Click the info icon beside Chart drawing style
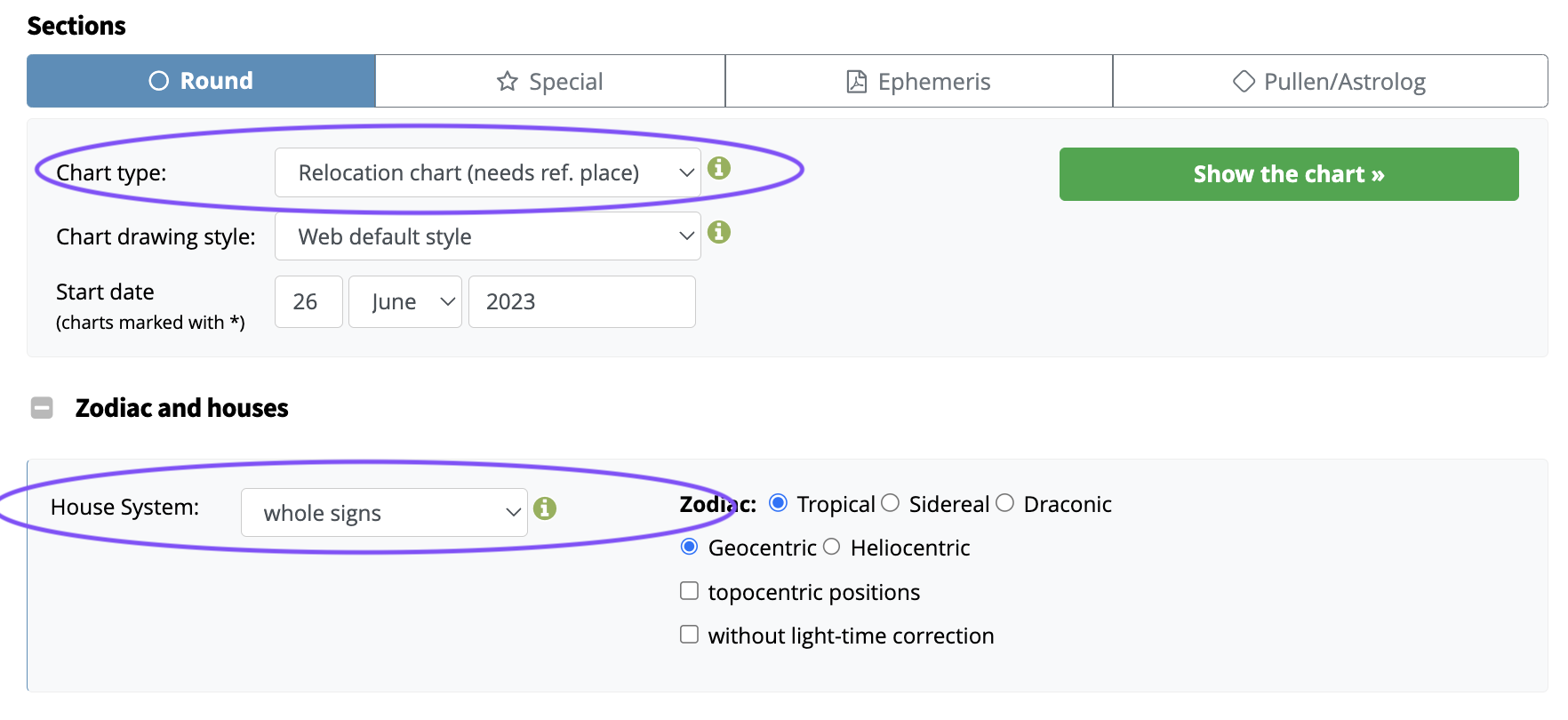The width and height of the screenshot is (1568, 720). 719,232
